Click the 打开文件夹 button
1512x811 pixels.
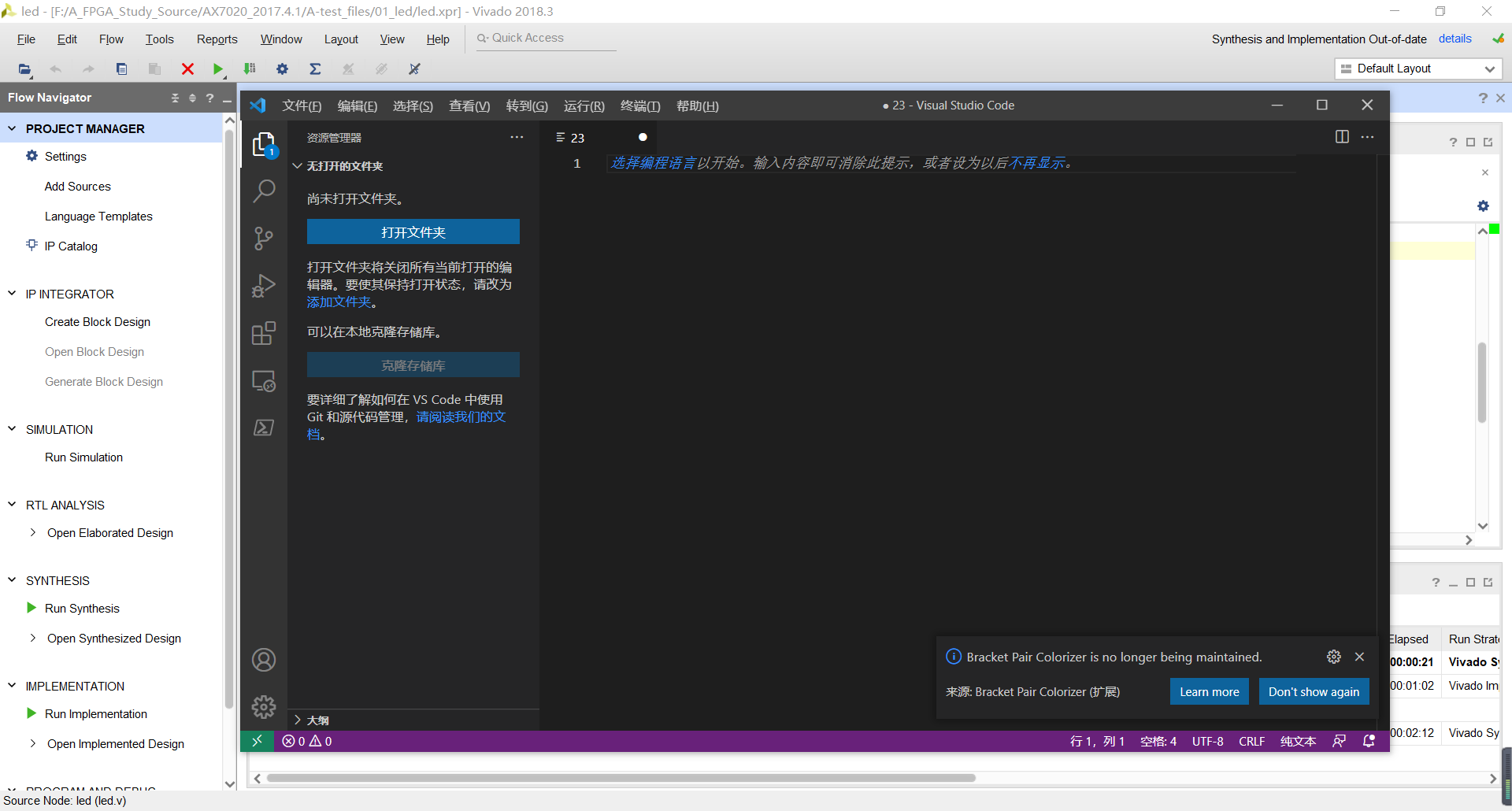(413, 231)
